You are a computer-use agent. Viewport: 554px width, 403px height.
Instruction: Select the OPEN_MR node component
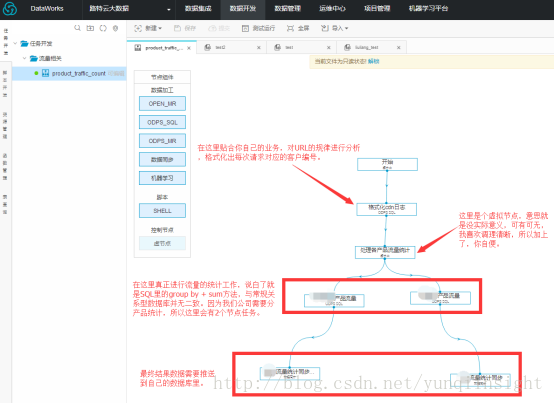click(x=162, y=103)
